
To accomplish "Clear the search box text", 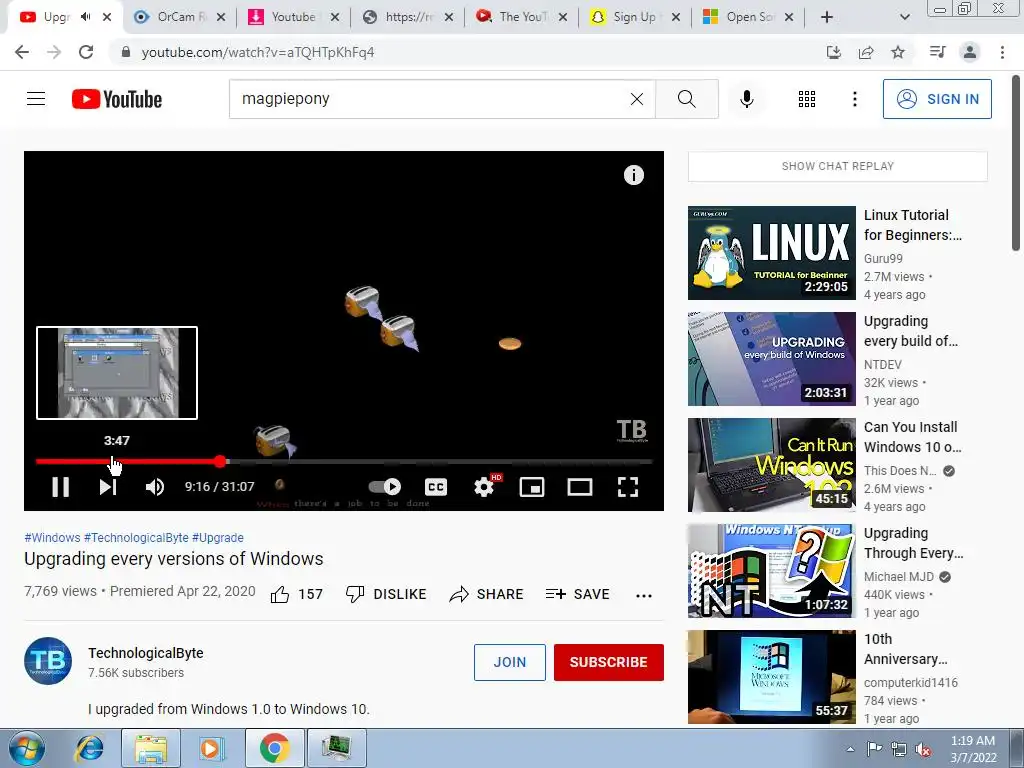I will point(637,99).
